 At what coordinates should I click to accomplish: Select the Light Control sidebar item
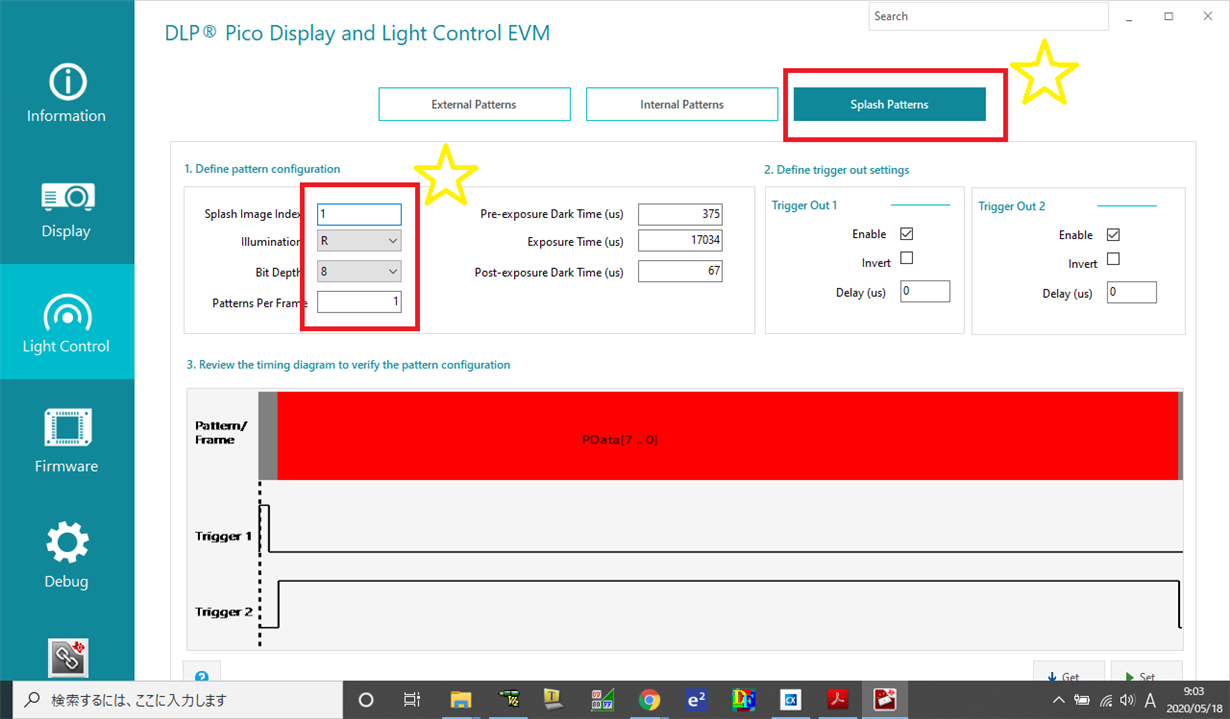pyautogui.click(x=66, y=322)
